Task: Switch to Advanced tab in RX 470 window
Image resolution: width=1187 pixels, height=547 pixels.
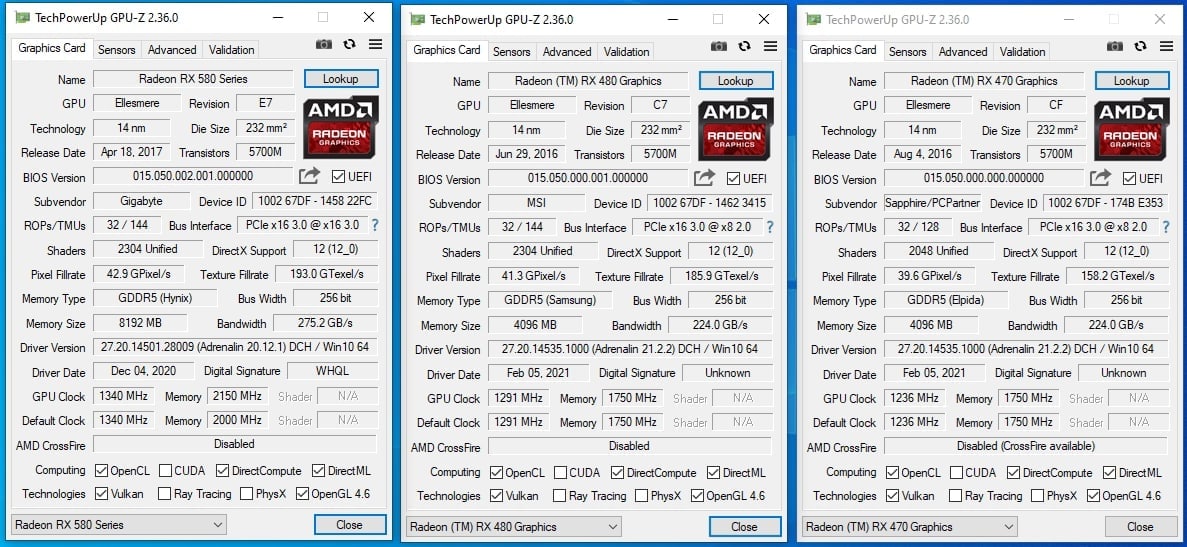Action: (x=963, y=52)
